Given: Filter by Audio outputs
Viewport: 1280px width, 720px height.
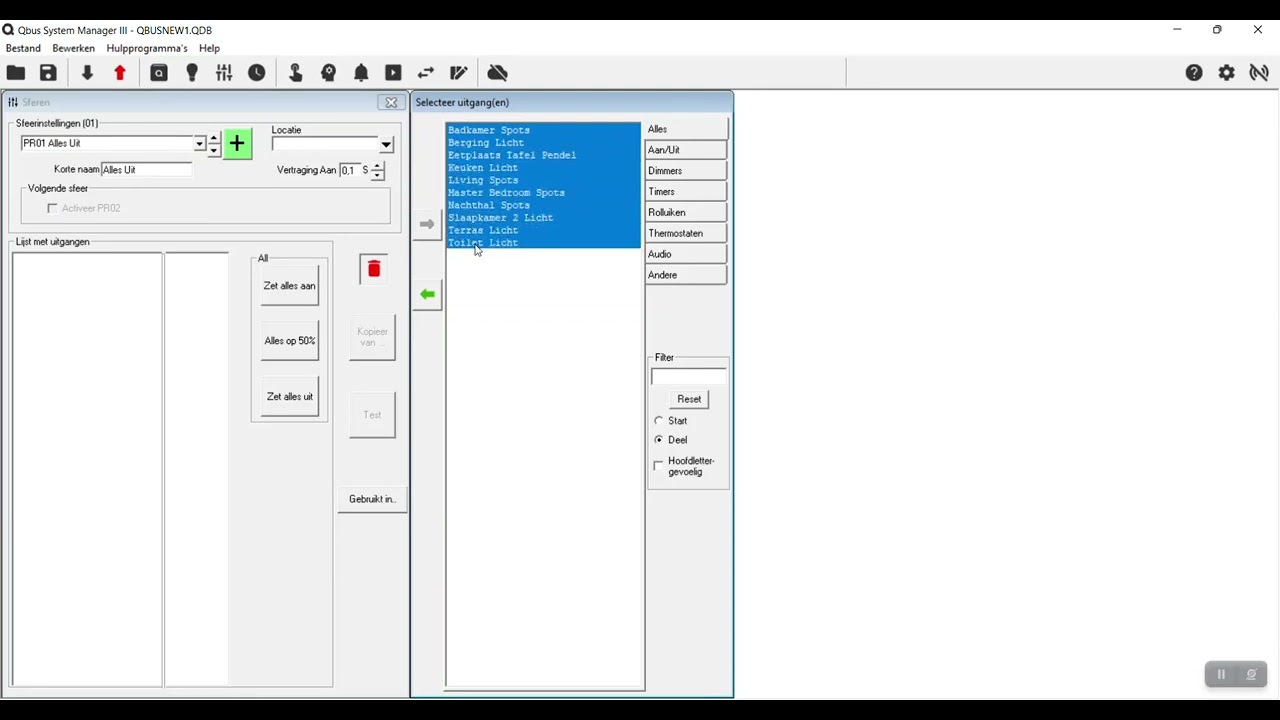Looking at the screenshot, I should (686, 254).
